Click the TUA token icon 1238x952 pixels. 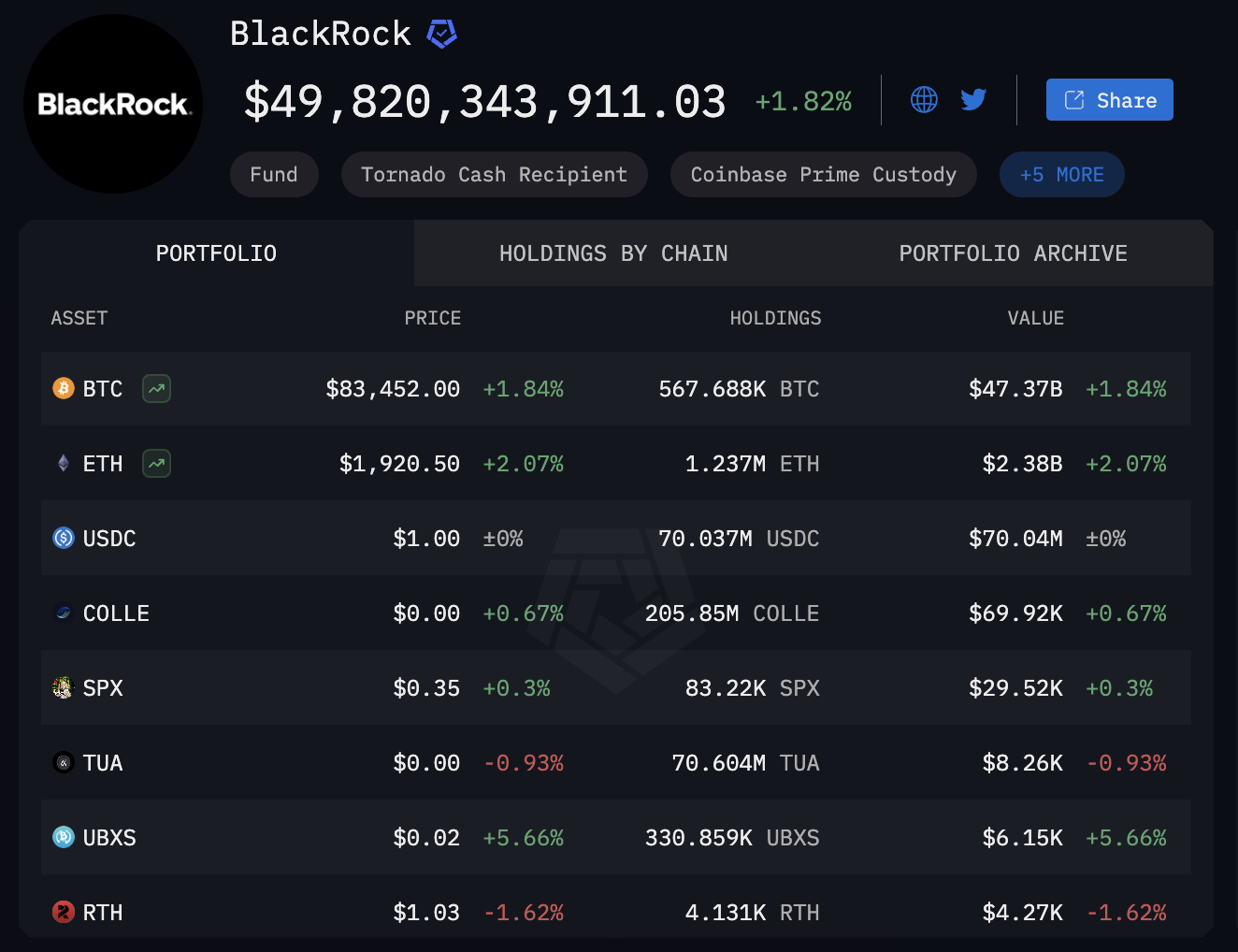tap(63, 762)
